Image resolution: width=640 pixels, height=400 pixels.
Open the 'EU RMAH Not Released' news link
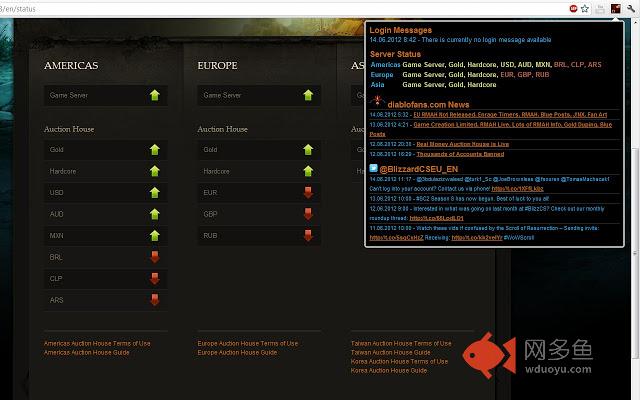[x=510, y=115]
